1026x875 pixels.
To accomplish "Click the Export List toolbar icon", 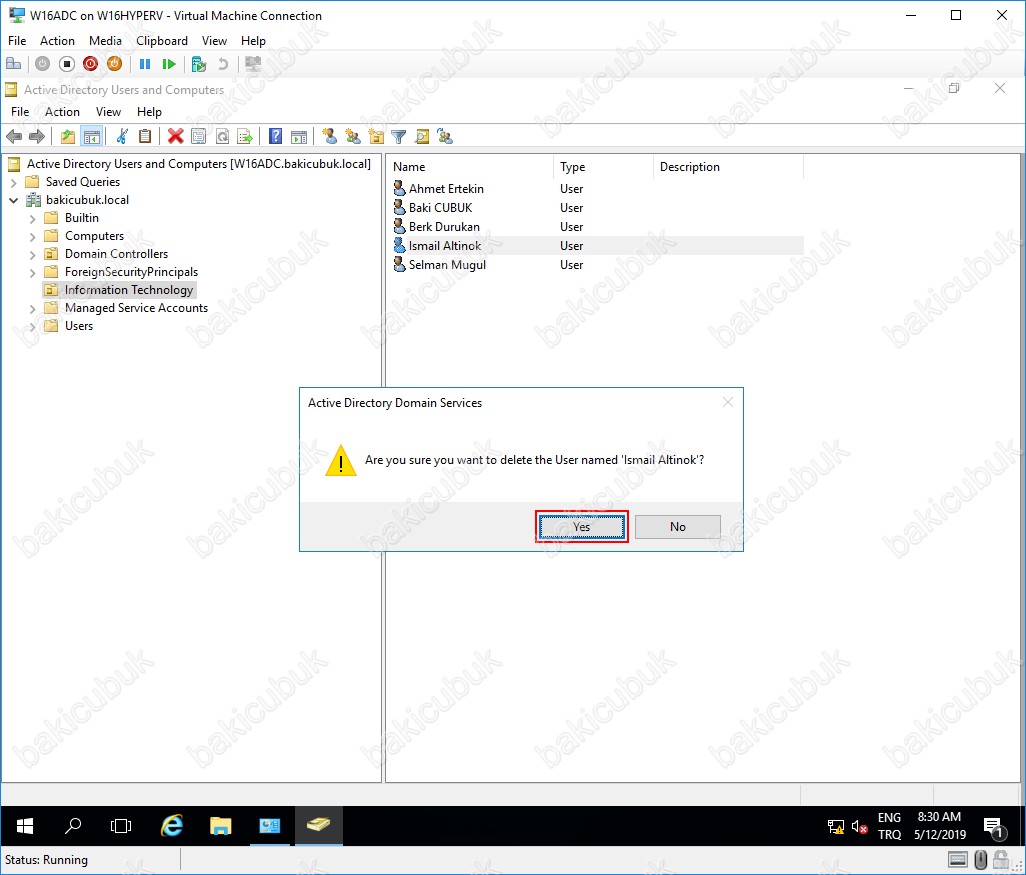I will click(245, 136).
